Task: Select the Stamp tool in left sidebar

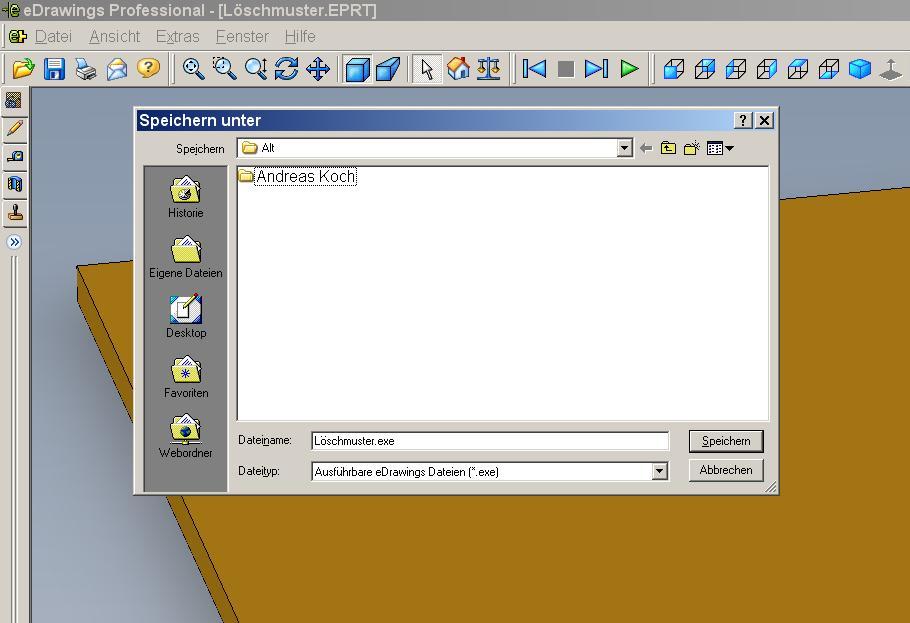Action: pos(15,213)
